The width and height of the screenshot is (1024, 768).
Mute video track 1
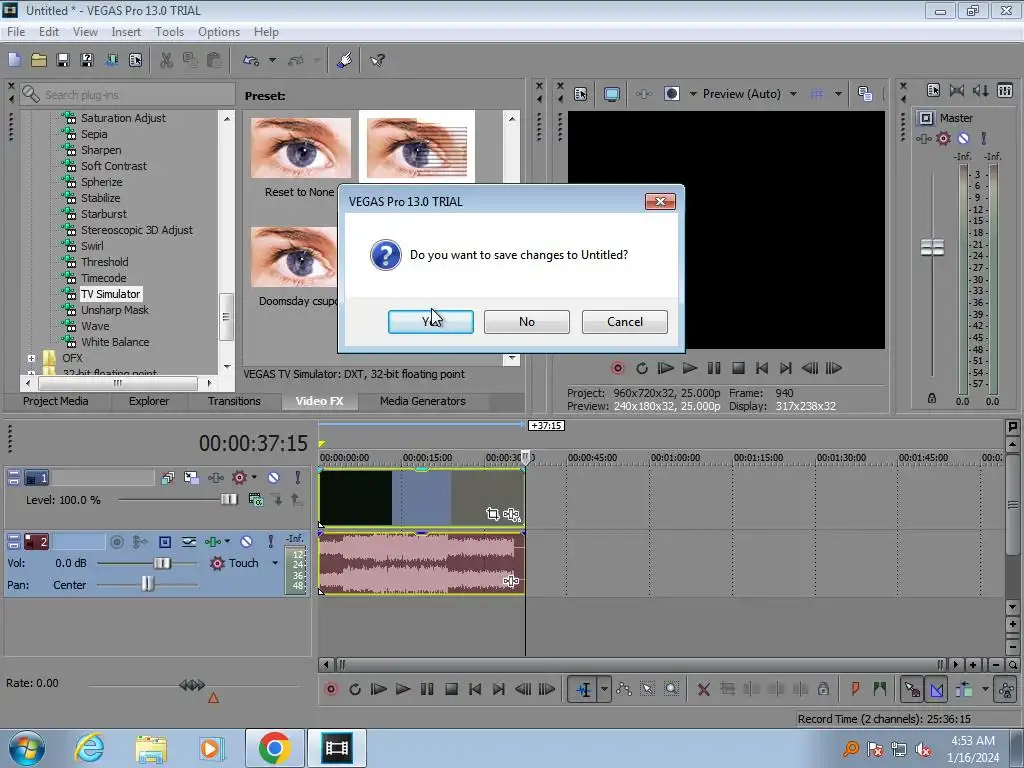(274, 477)
